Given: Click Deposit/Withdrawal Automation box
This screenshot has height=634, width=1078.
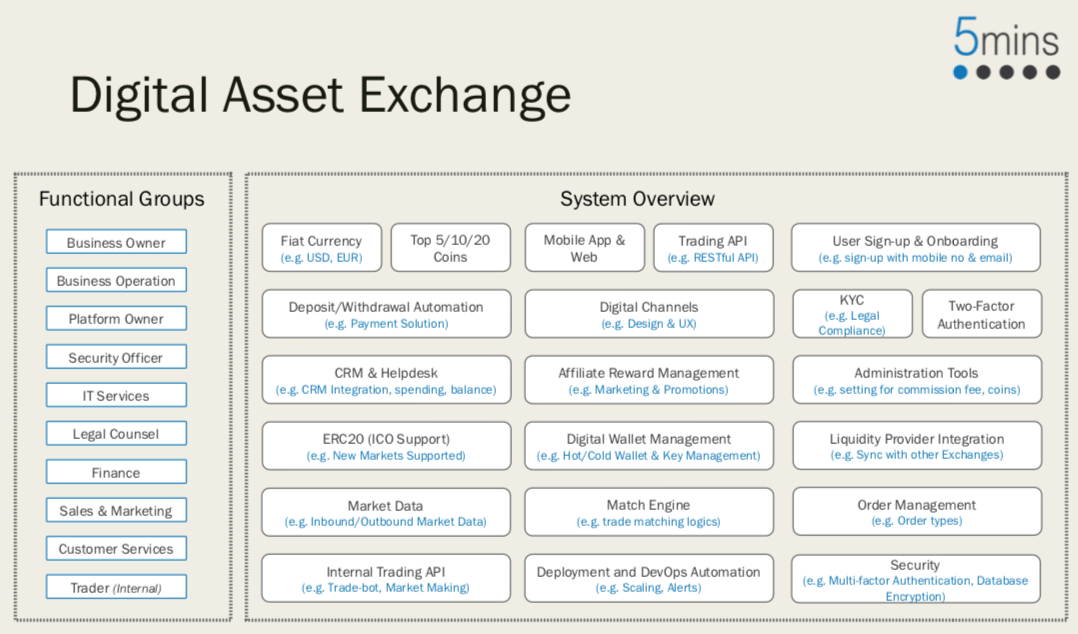Looking at the screenshot, I should pyautogui.click(x=386, y=314).
